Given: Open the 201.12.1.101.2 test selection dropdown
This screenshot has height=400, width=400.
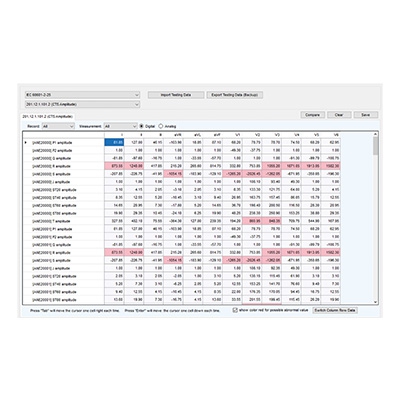Looking at the screenshot, I should pyautogui.click(x=82, y=104).
